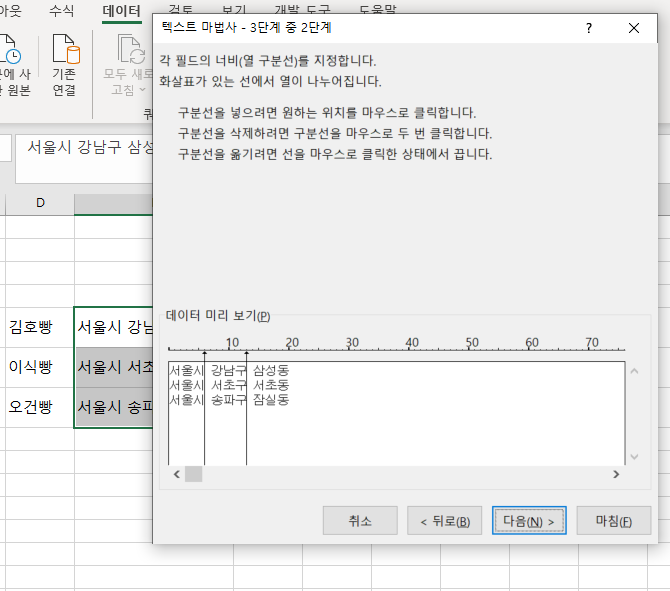Click the second break line arrow on ruler
Screen dimensions: 670x591
(x=247, y=353)
